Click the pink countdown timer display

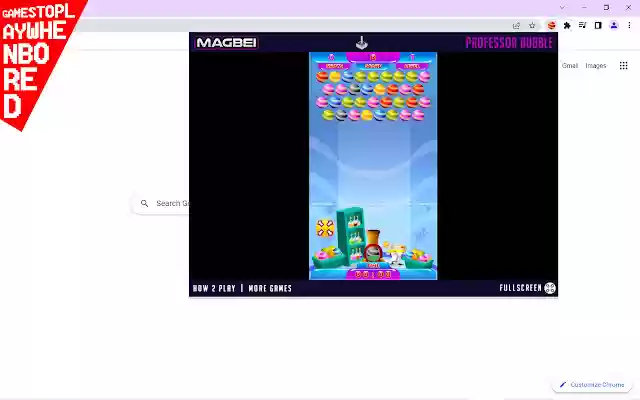(x=373, y=274)
